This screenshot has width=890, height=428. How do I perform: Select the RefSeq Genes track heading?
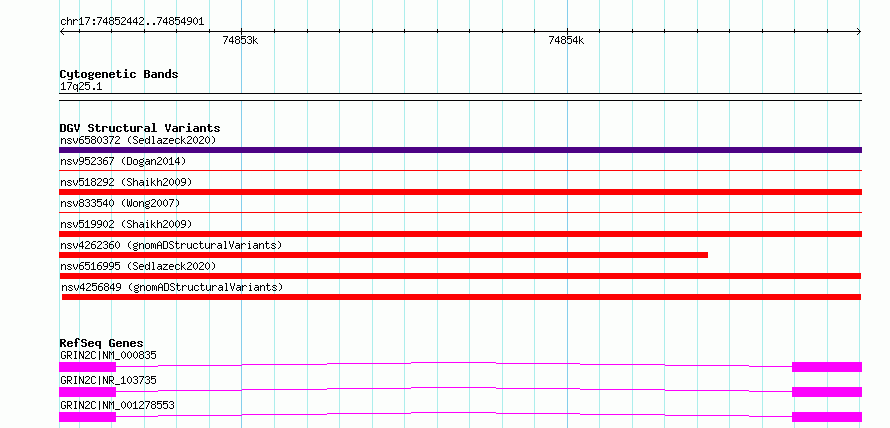coord(102,343)
